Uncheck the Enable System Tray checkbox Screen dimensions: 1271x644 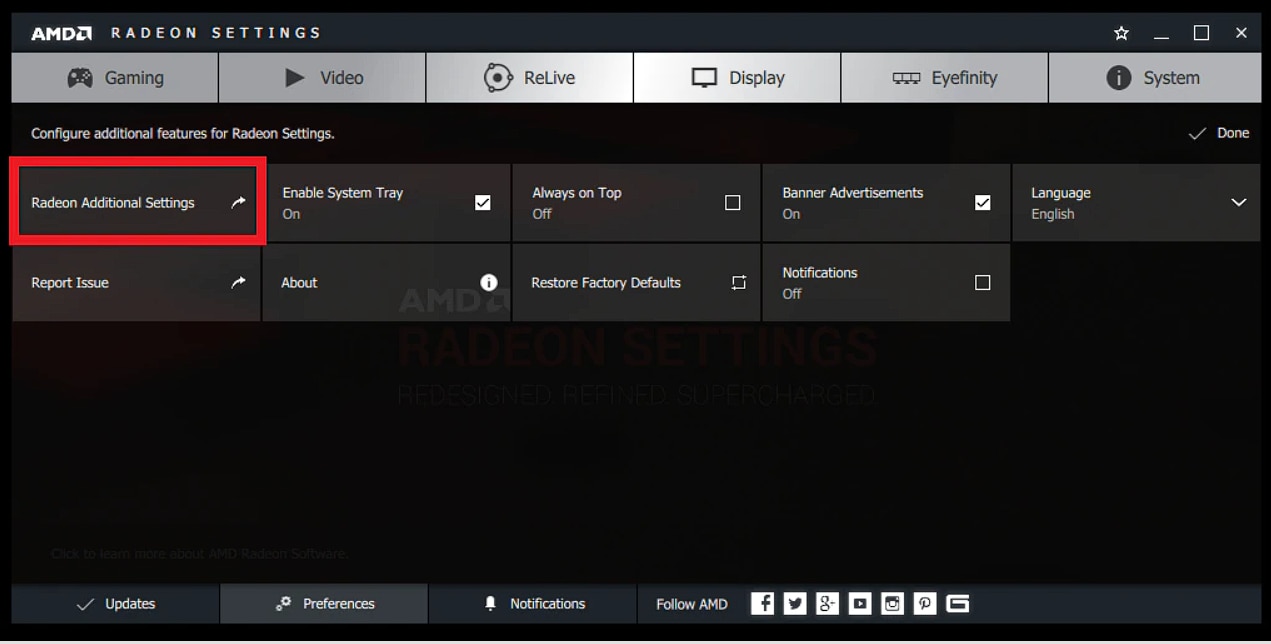click(x=483, y=203)
